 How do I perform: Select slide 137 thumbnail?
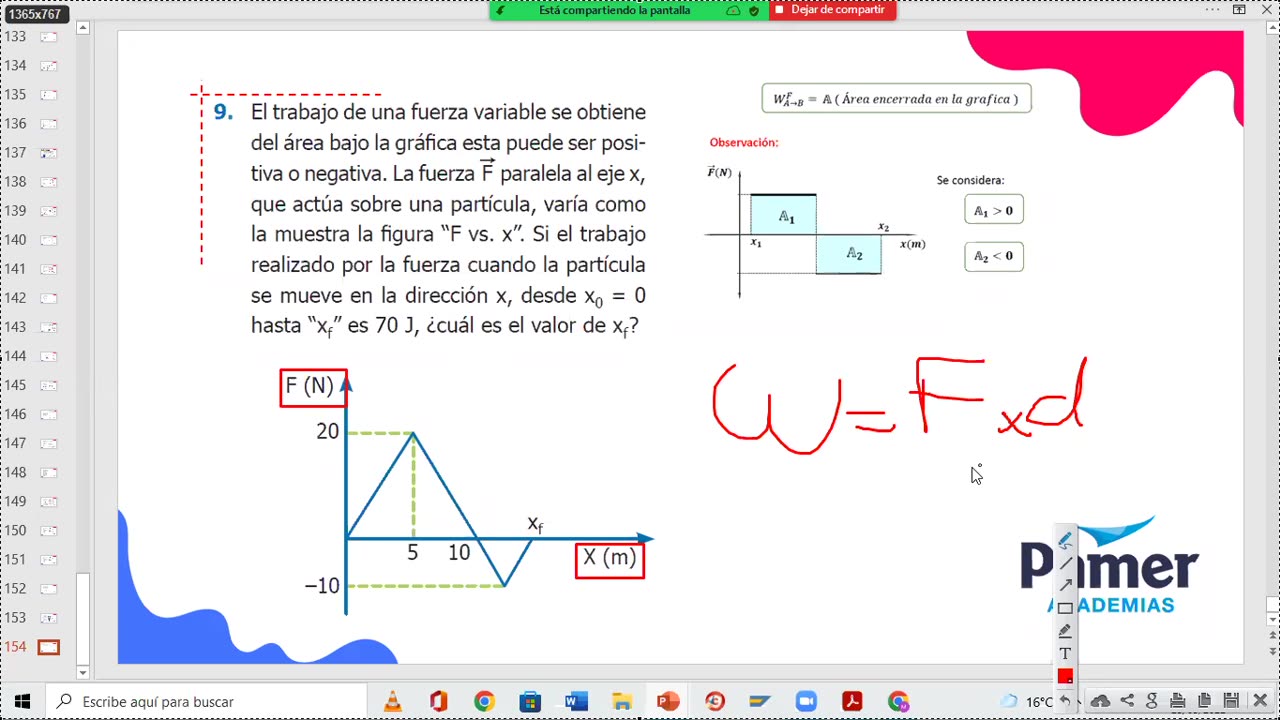click(x=48, y=153)
